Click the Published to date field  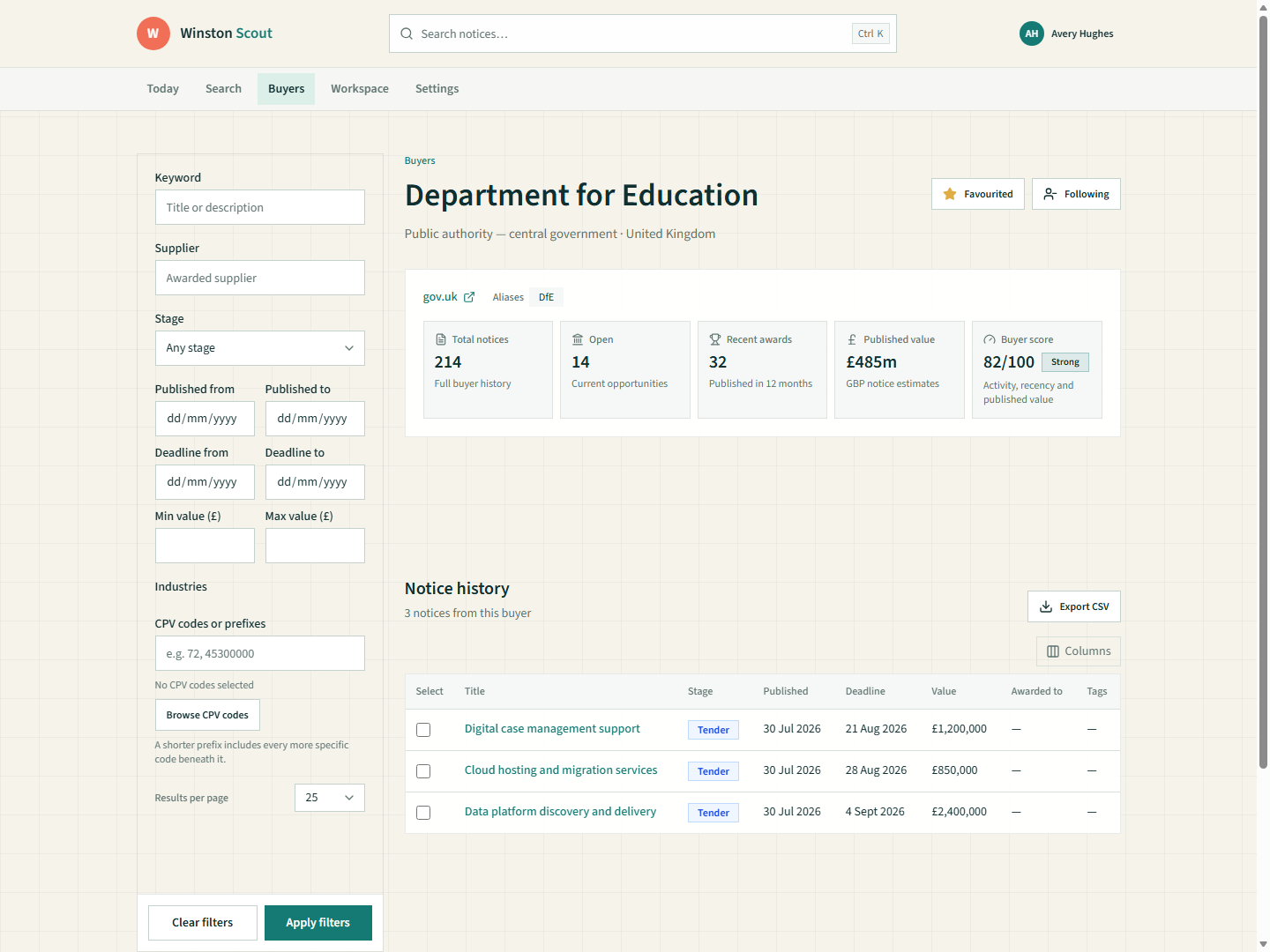pos(315,419)
